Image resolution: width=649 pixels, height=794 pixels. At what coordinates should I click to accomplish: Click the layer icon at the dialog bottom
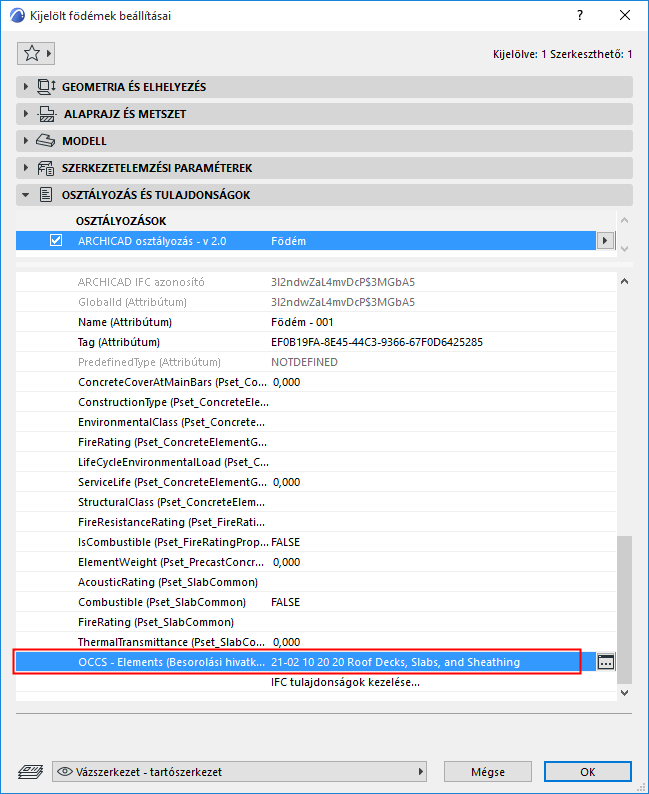point(30,772)
